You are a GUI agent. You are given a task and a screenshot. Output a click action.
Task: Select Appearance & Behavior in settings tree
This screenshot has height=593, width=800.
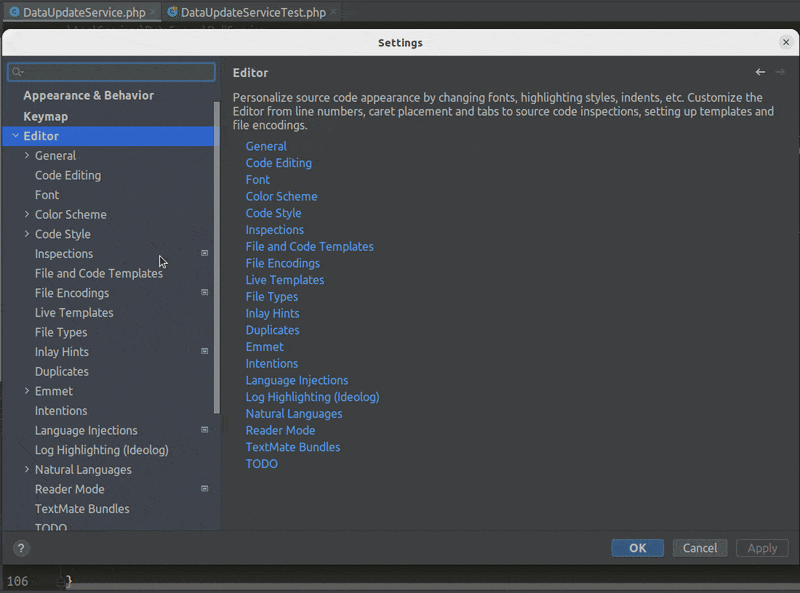click(x=89, y=95)
